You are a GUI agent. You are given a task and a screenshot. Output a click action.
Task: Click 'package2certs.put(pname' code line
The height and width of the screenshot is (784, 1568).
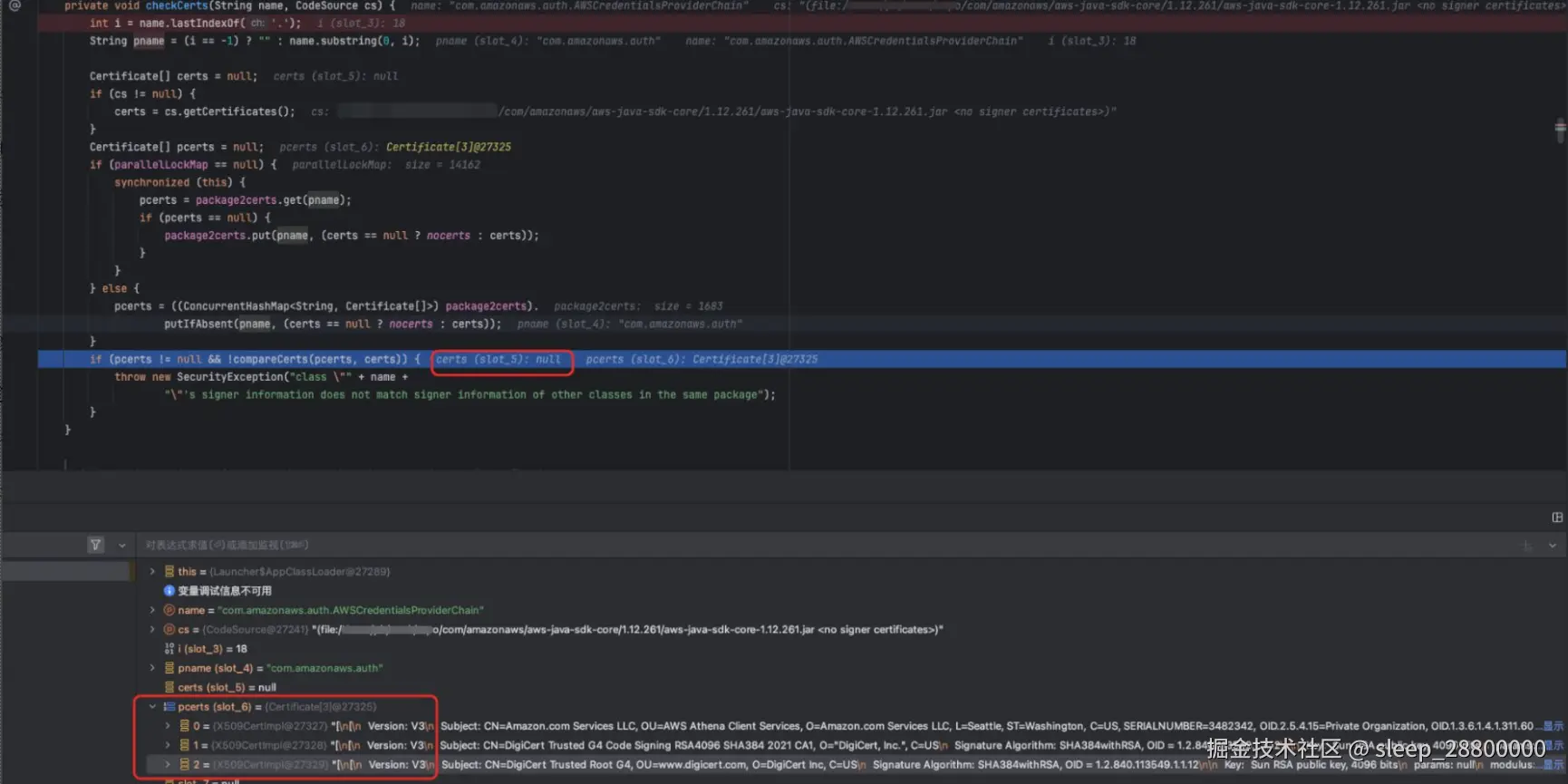tap(351, 236)
